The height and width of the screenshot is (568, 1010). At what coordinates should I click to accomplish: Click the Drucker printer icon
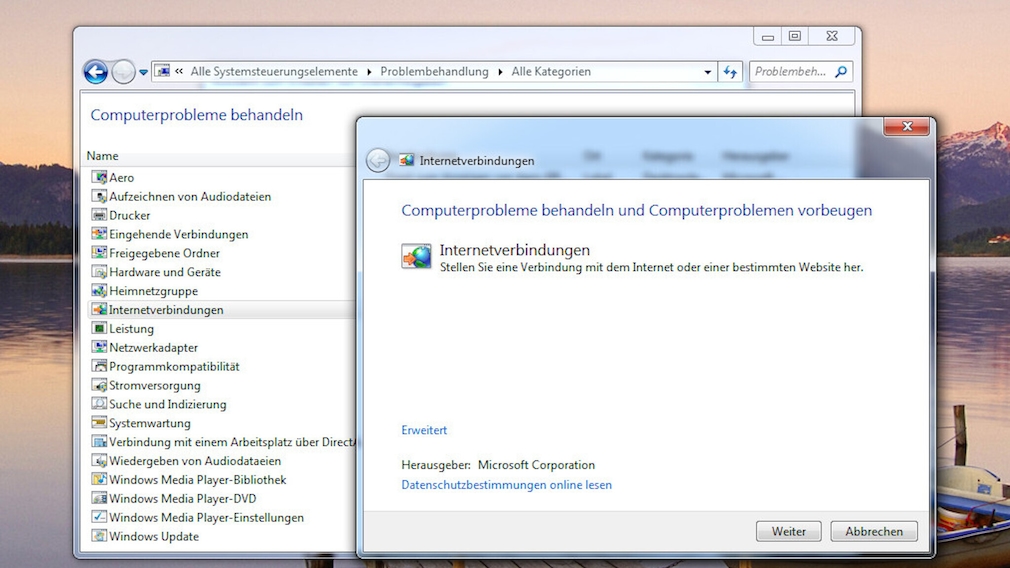[99, 215]
